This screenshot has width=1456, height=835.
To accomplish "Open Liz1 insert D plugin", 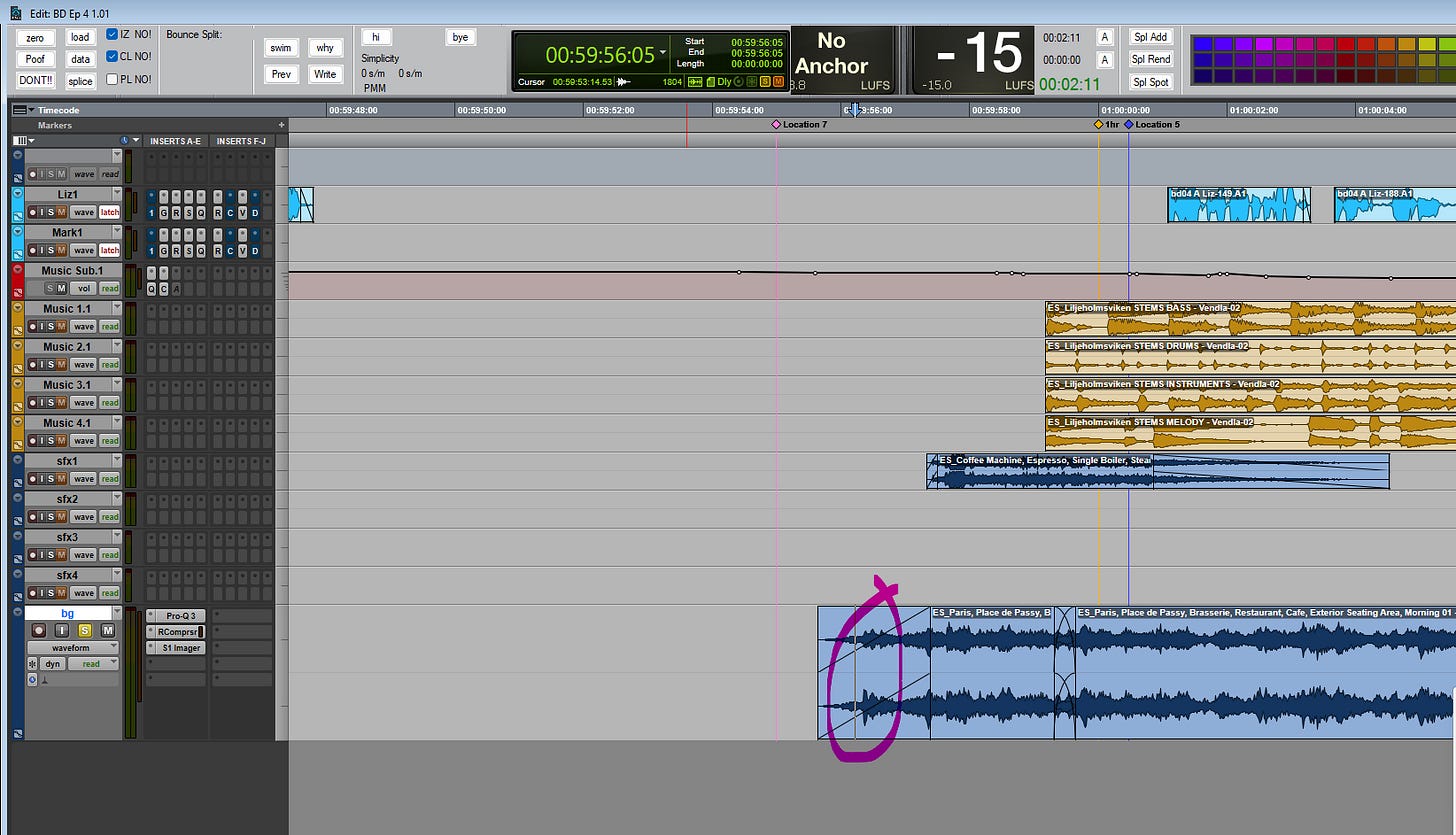I will (x=255, y=212).
